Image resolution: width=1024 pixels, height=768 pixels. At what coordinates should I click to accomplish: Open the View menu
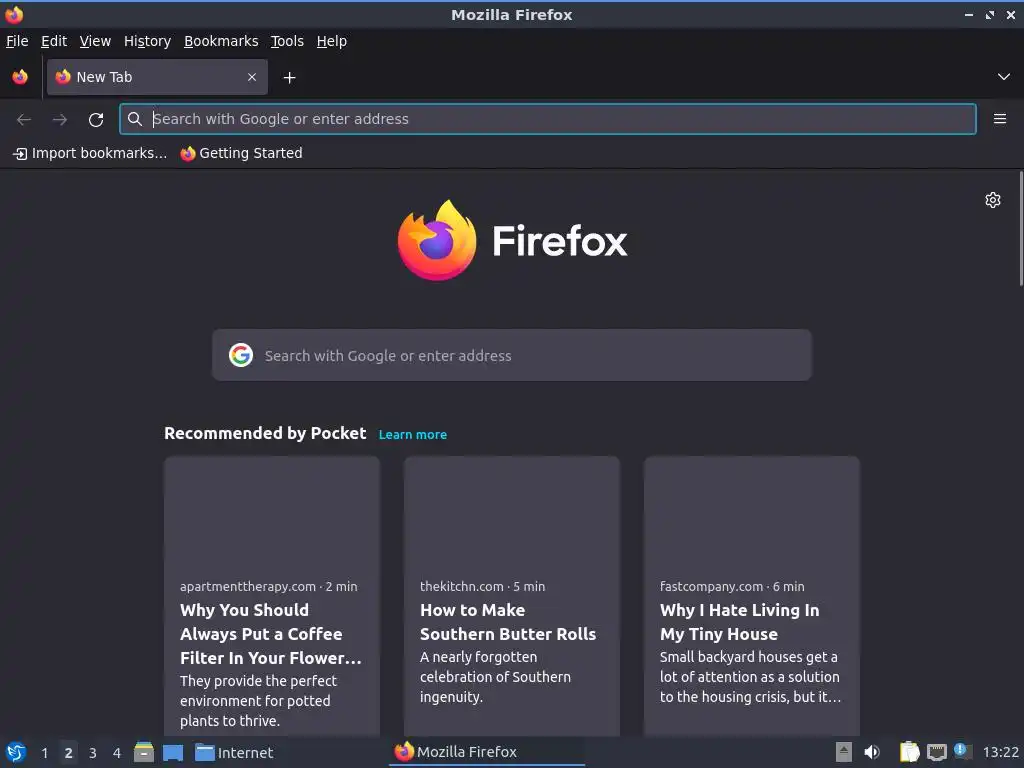[95, 41]
